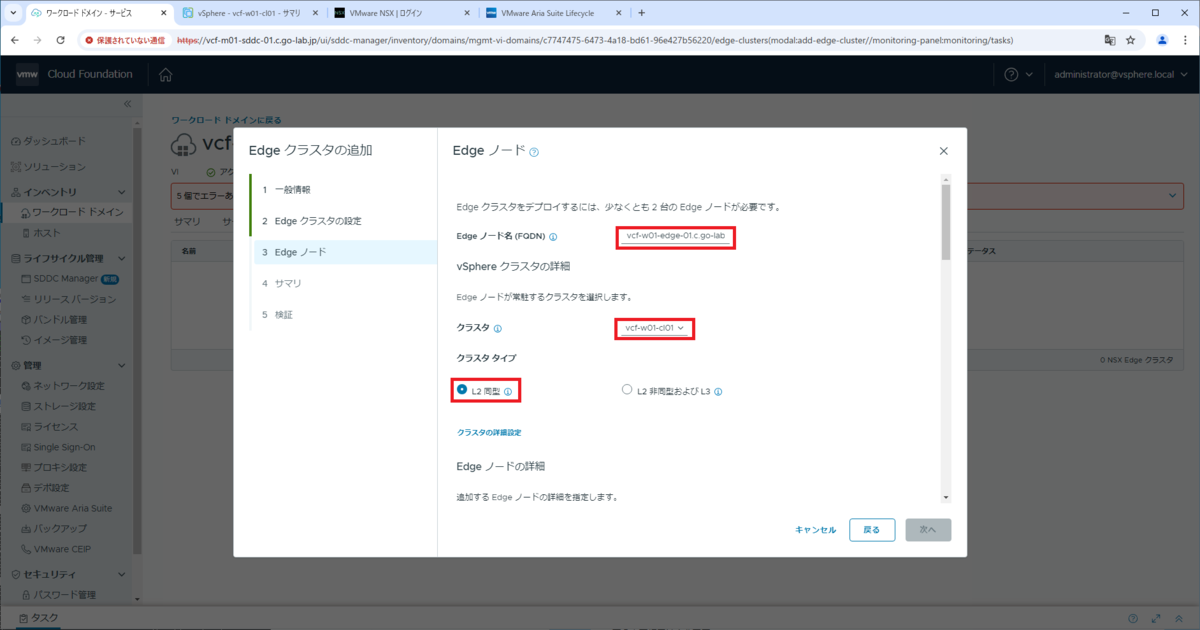Image resolution: width=1200 pixels, height=630 pixels.
Task: Select L2 非同型および L3 radio option
Action: point(627,390)
